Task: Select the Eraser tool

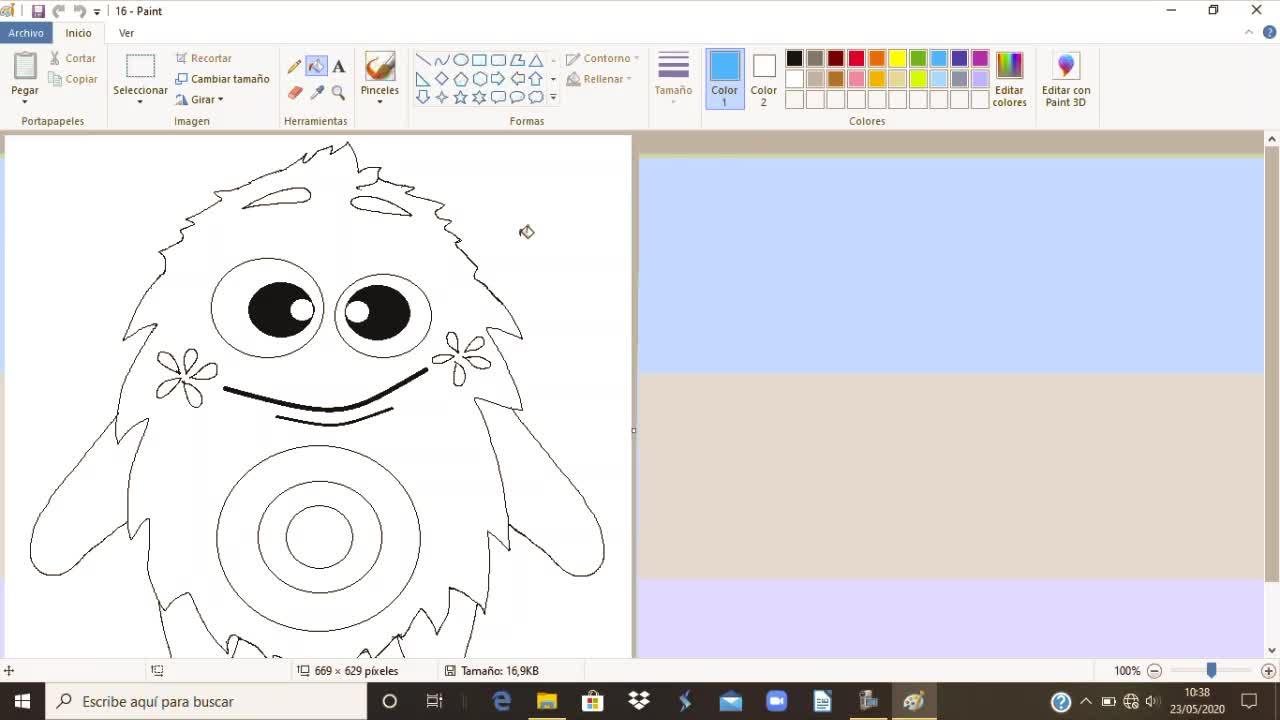Action: pyautogui.click(x=294, y=92)
